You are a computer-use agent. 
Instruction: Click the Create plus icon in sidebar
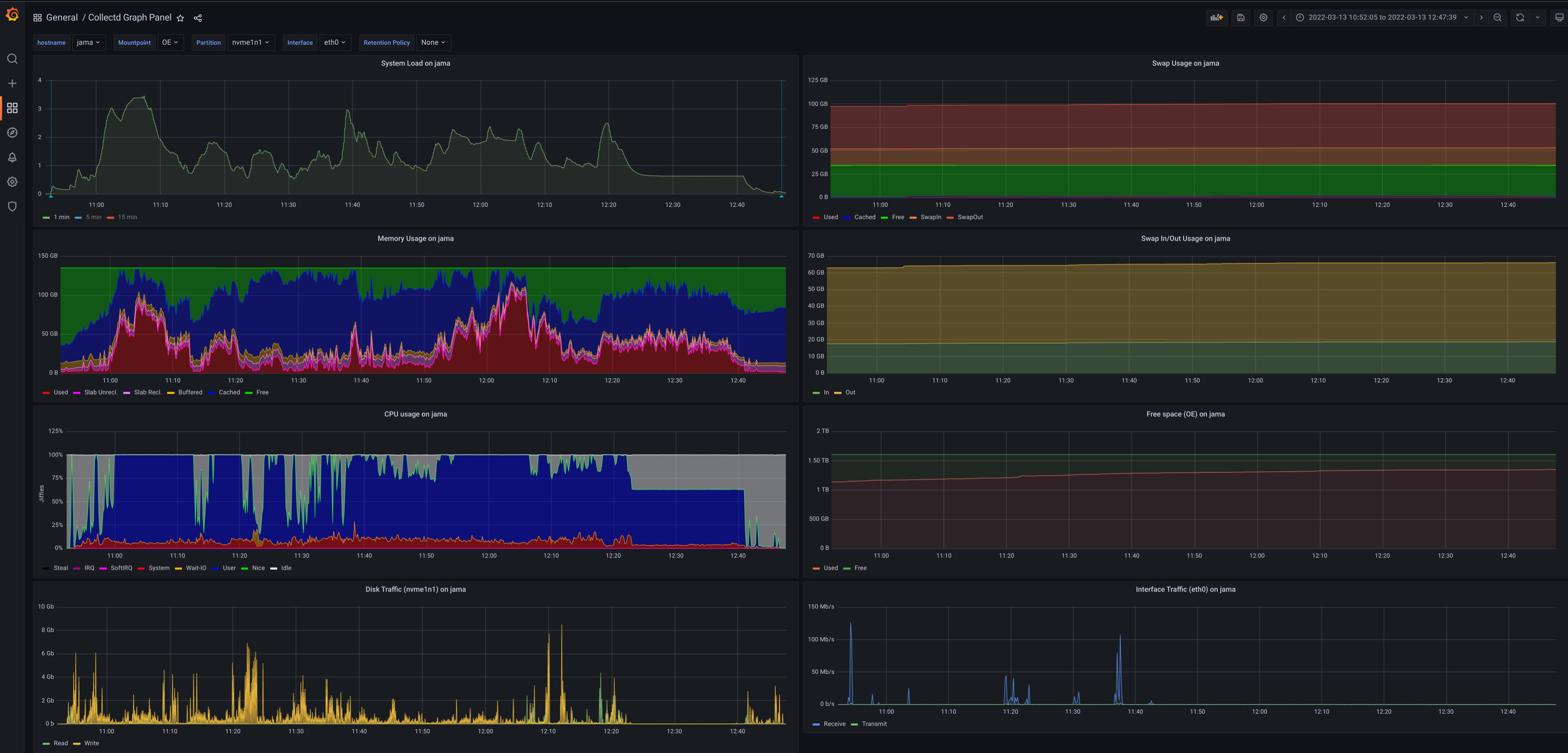tap(12, 83)
